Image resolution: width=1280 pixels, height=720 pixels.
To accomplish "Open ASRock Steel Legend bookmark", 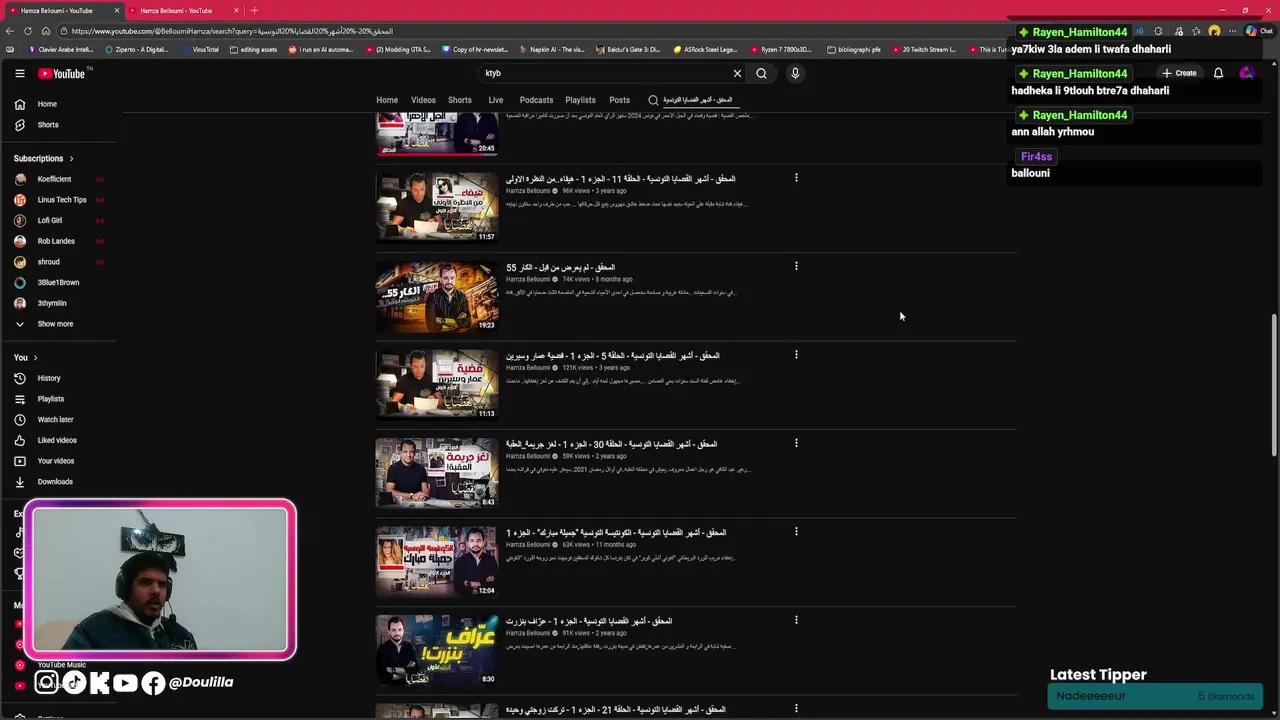I will [x=705, y=49].
